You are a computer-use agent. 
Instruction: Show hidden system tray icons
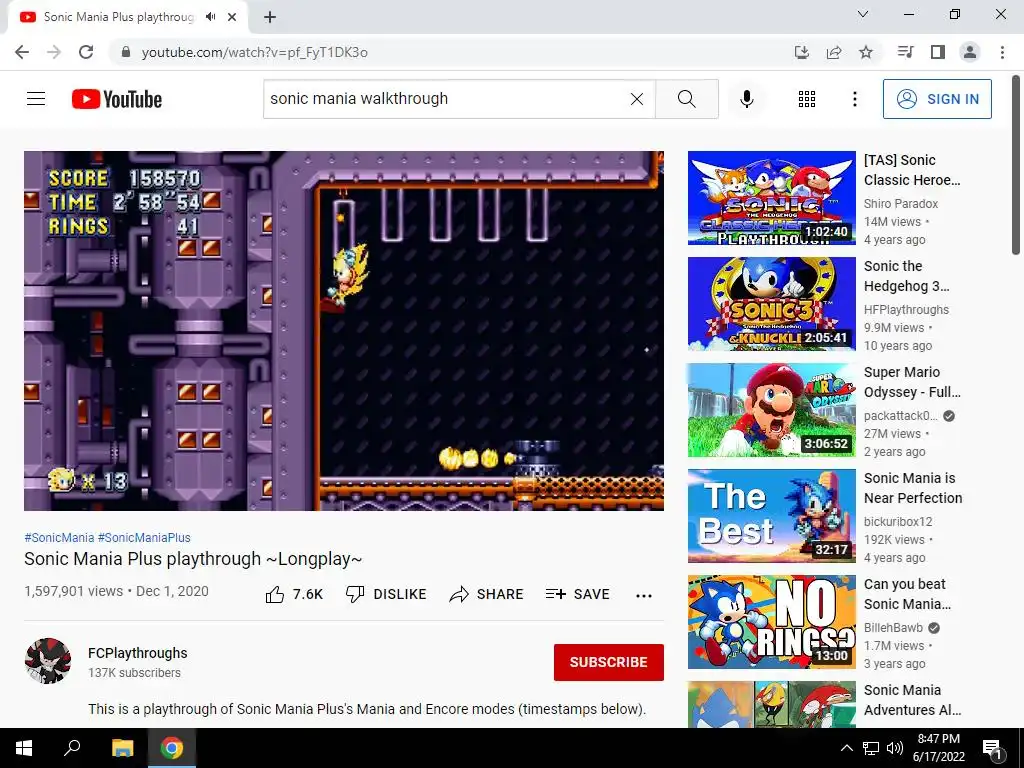pyautogui.click(x=846, y=748)
